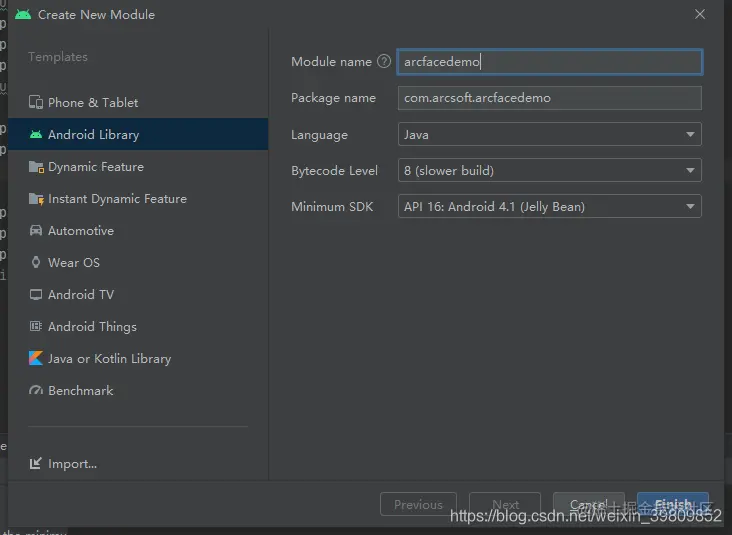Screen dimensions: 732x535
Task: Click the Instant Dynamic Feature folder icon
Action: pyautogui.click(x=36, y=199)
